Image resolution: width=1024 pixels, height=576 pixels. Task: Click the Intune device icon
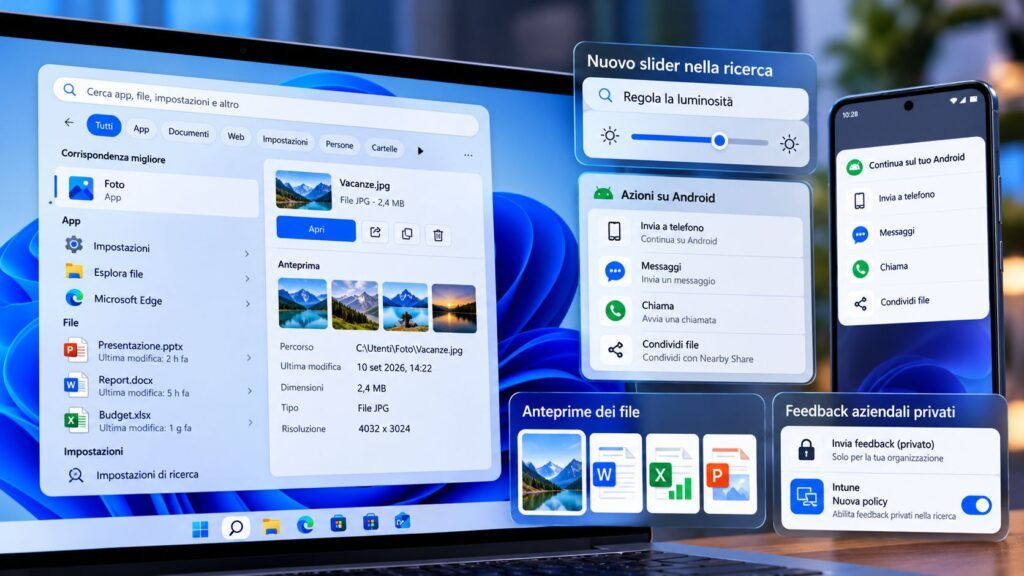(807, 497)
